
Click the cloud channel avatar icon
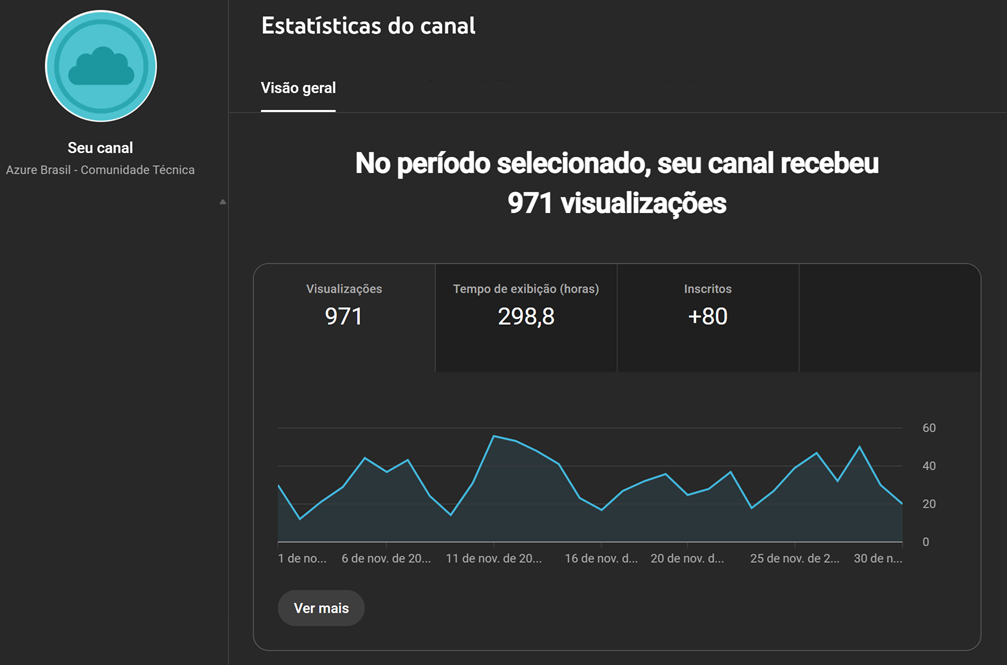[x=100, y=66]
